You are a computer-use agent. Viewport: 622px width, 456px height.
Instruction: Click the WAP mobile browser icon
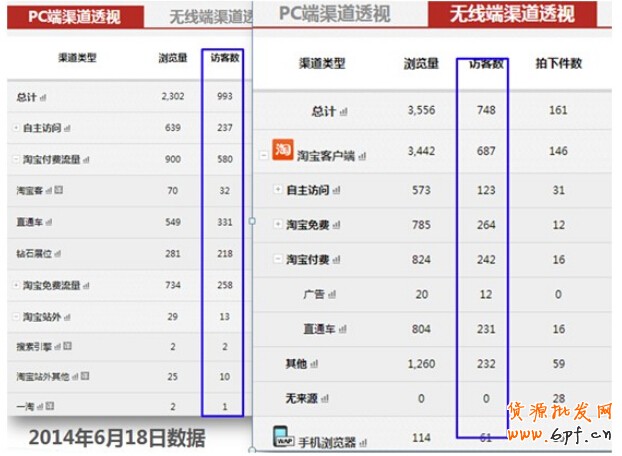click(283, 438)
